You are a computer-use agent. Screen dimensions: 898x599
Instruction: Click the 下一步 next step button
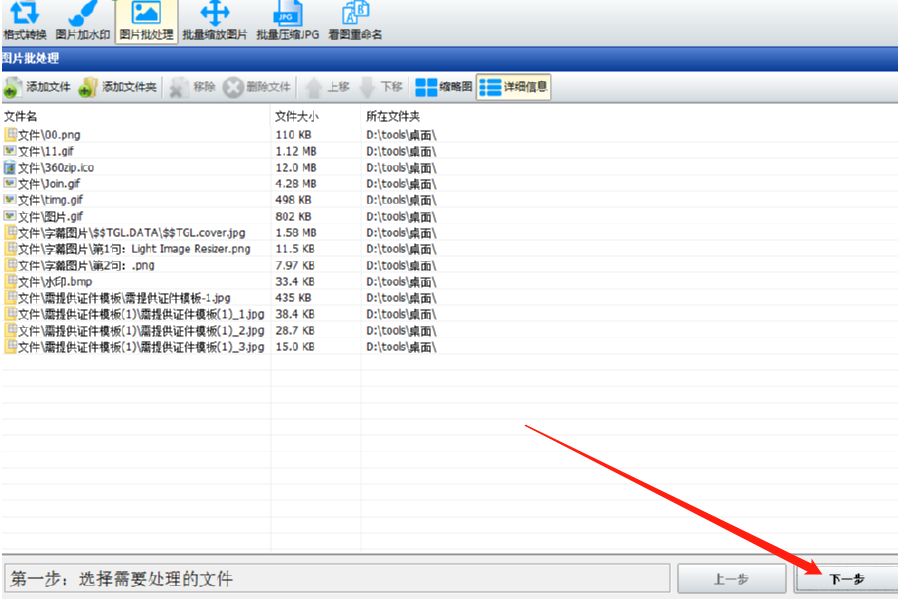coord(846,579)
